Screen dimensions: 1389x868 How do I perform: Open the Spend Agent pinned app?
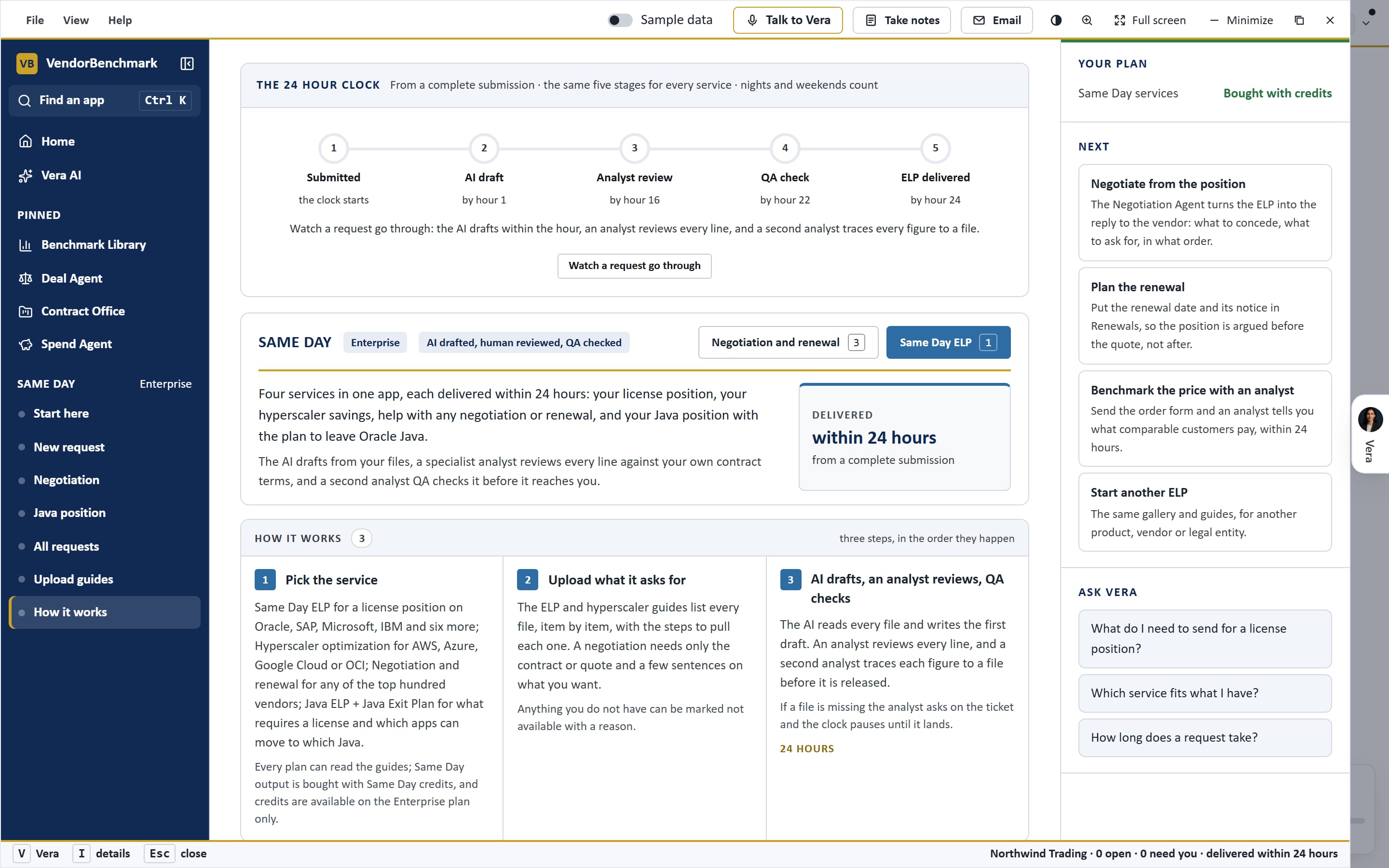105,344
